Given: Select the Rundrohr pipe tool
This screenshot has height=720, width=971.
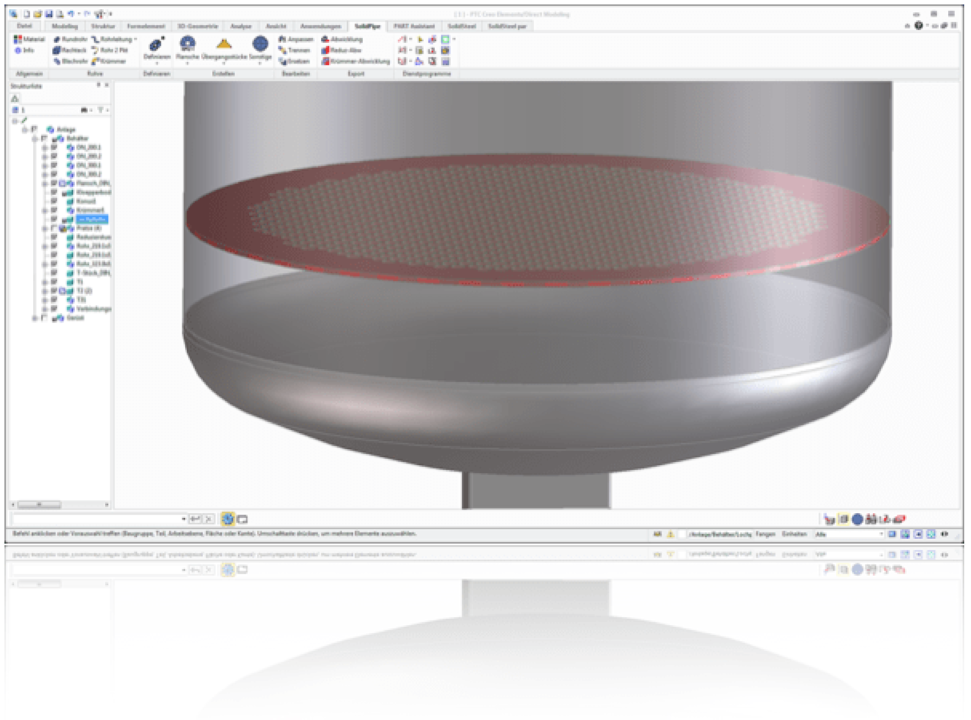Looking at the screenshot, I should pyautogui.click(x=70, y=39).
